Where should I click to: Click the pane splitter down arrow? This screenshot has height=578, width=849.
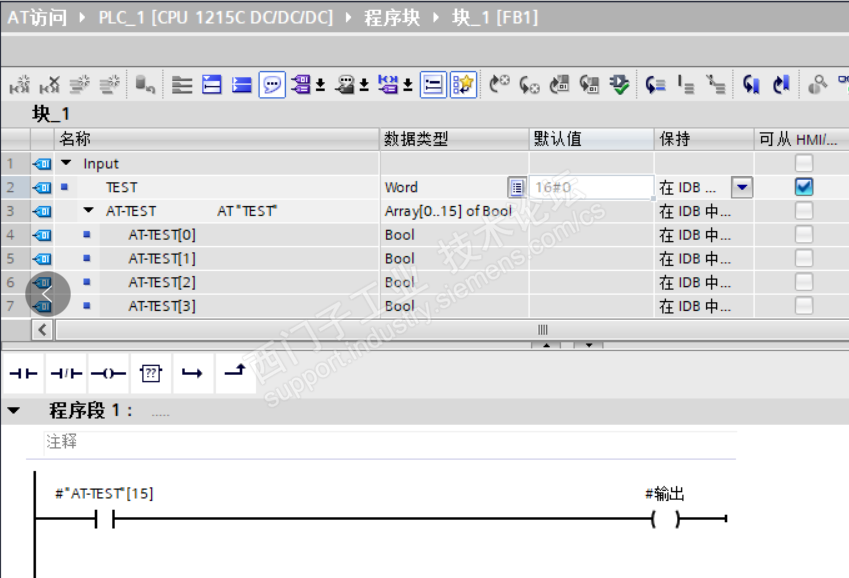point(589,345)
